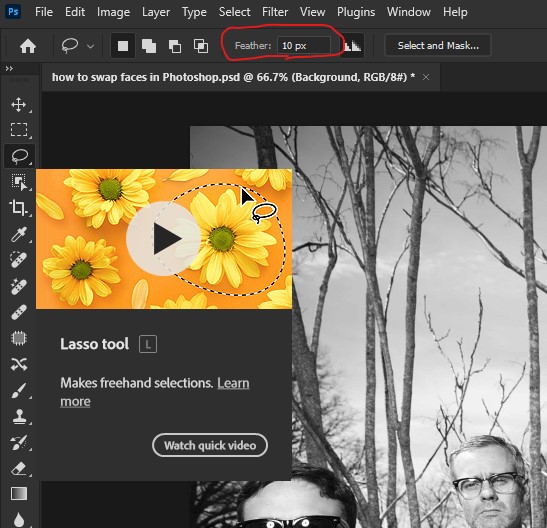Select the Lasso tool in toolbar
The image size is (547, 528).
20,156
